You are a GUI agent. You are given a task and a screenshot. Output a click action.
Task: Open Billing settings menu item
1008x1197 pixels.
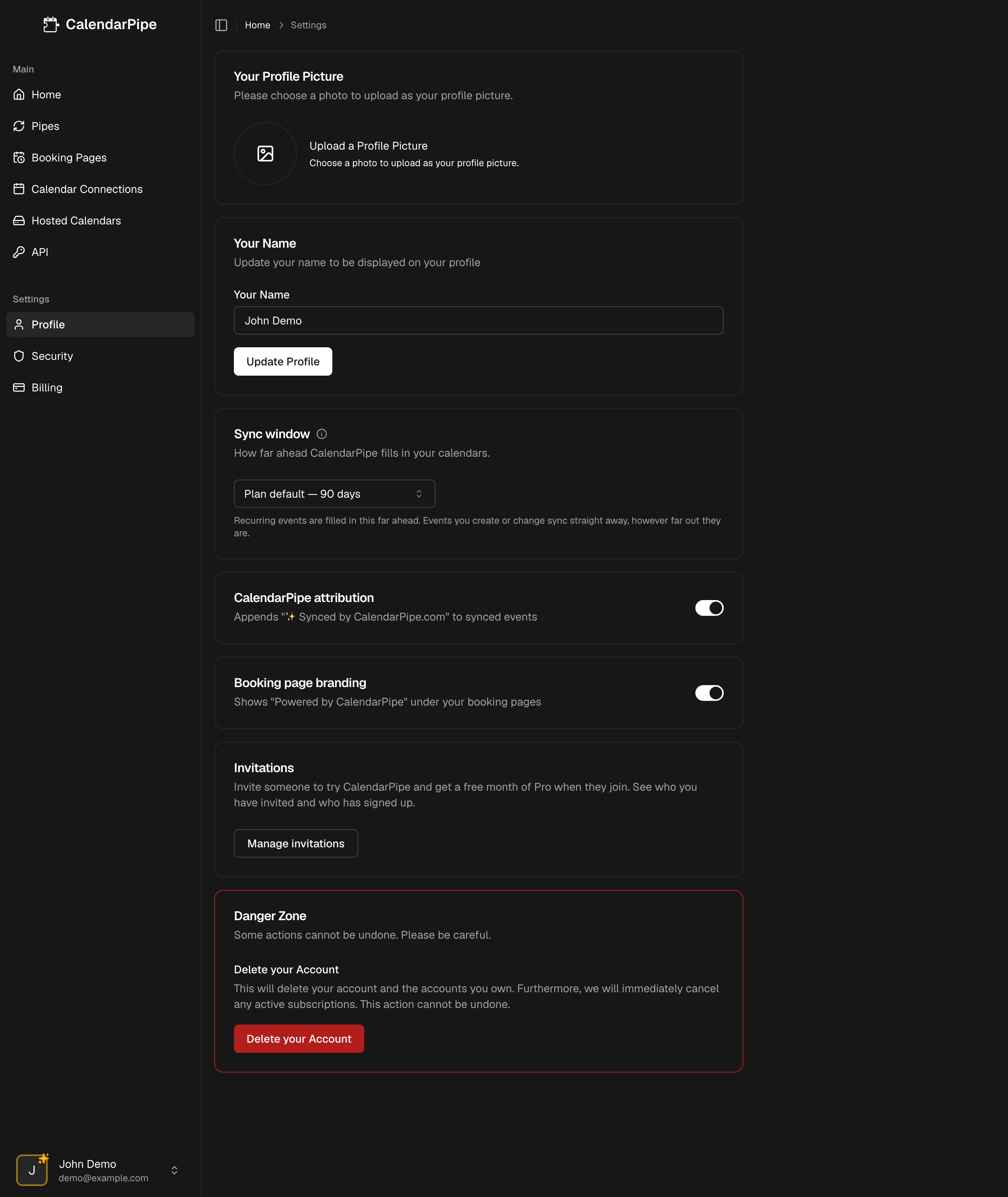tap(100, 387)
